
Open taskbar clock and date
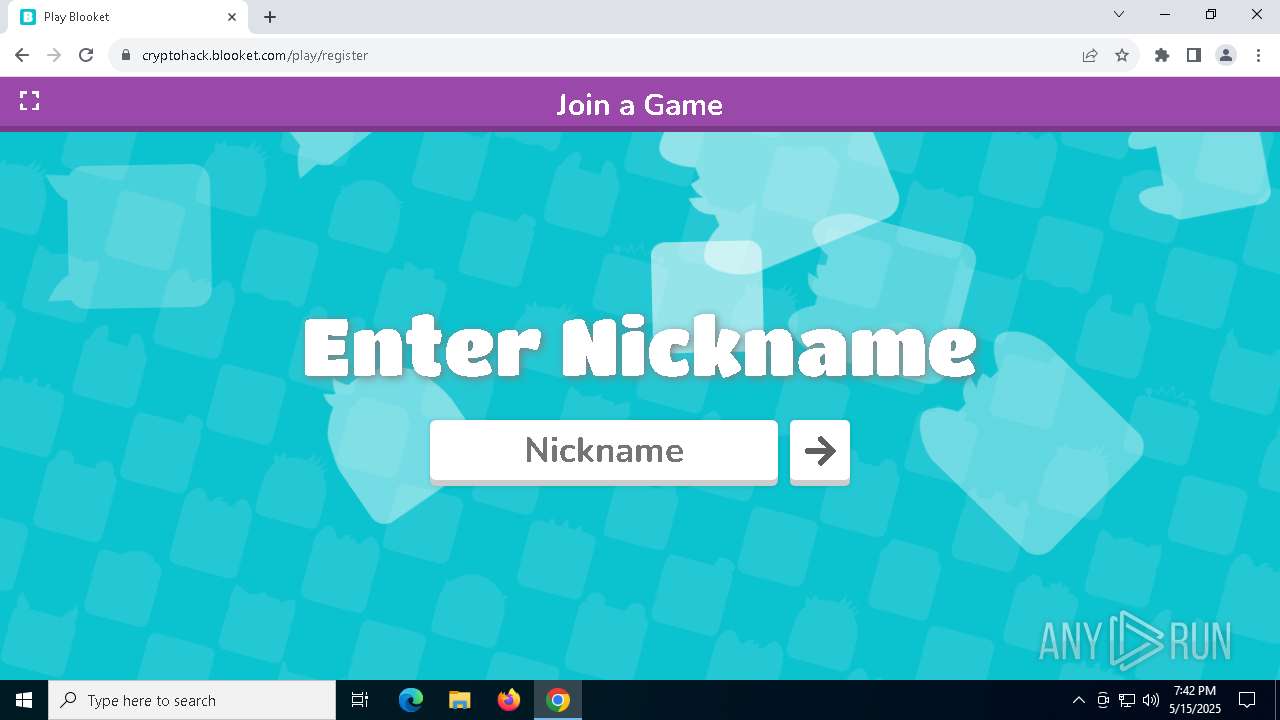1195,700
